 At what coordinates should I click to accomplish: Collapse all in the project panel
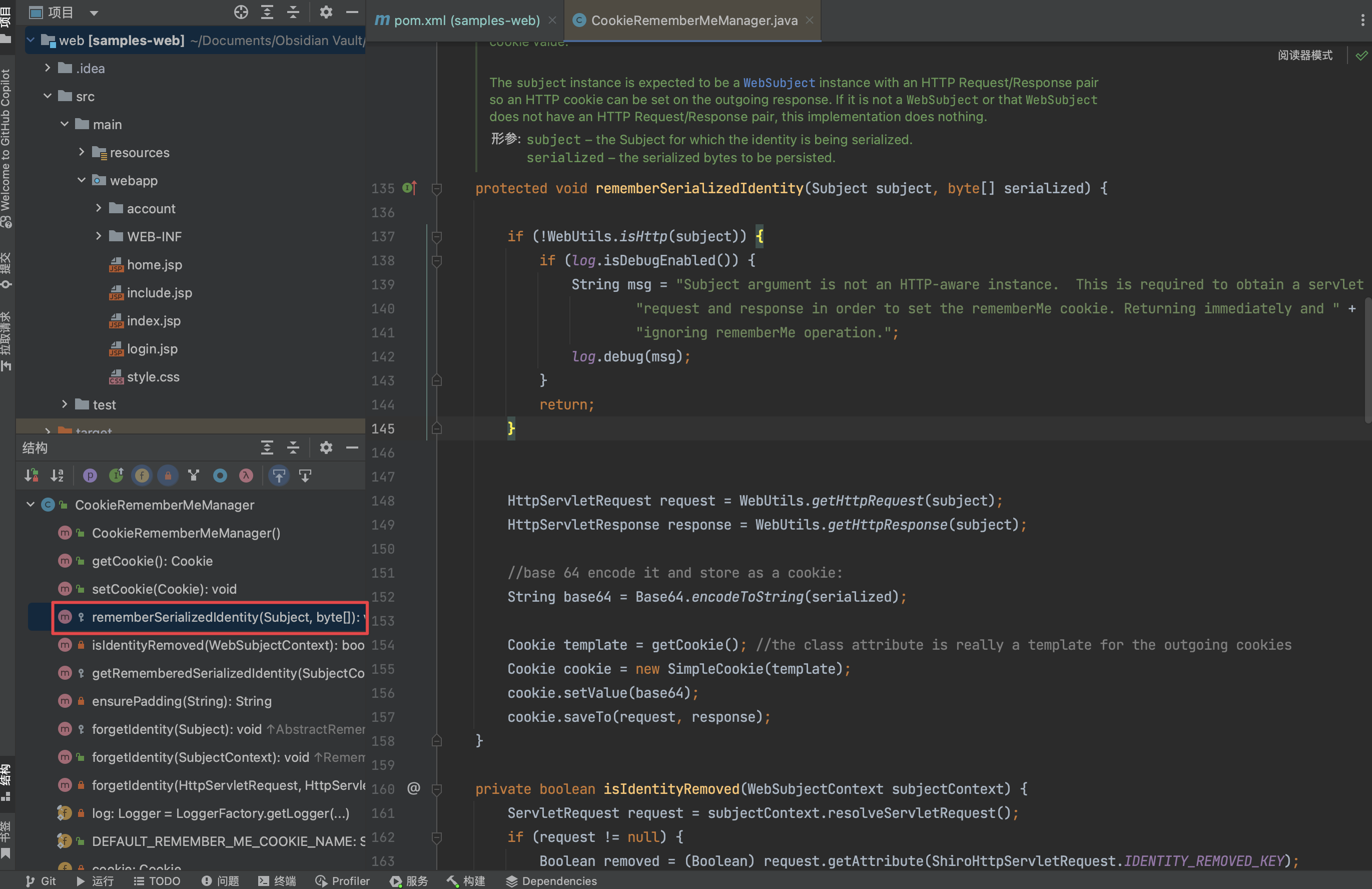[293, 12]
